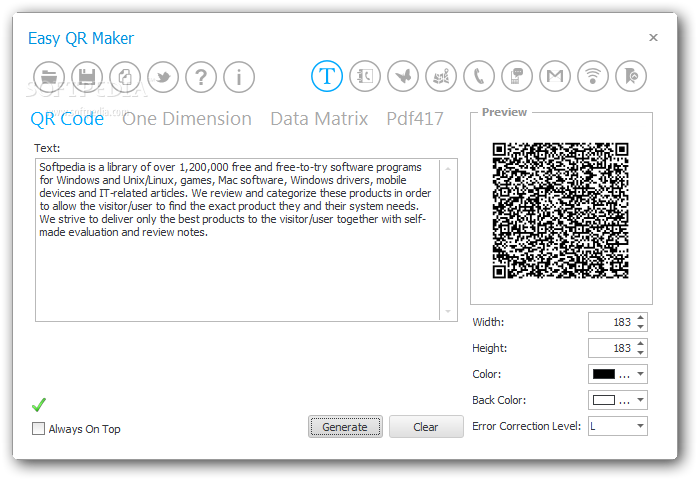Screen dimensions: 698x480
Task: Click the Twitter bird icon in the left group
Action: 163,77
